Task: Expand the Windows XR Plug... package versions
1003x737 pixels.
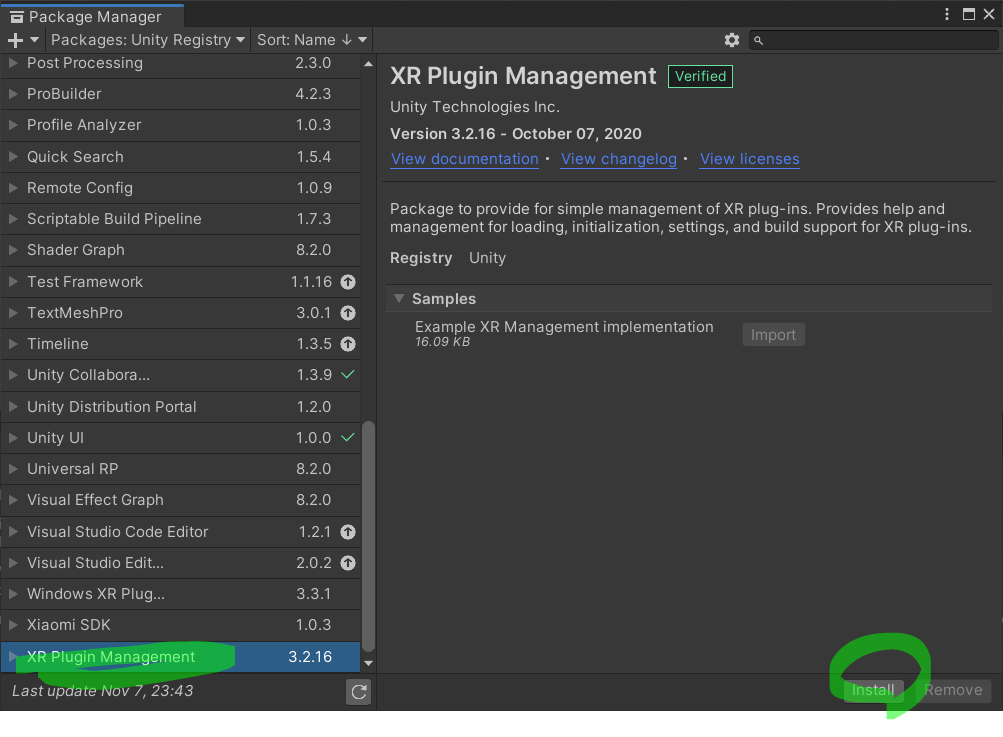Action: (x=13, y=594)
